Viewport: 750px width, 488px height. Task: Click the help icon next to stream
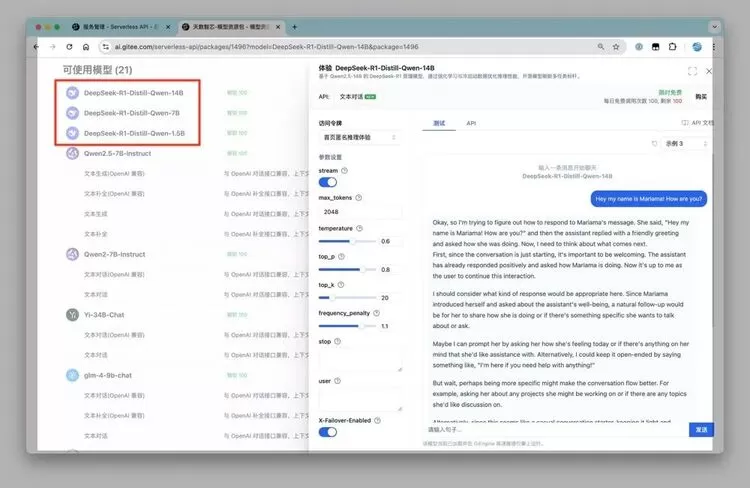[345, 171]
